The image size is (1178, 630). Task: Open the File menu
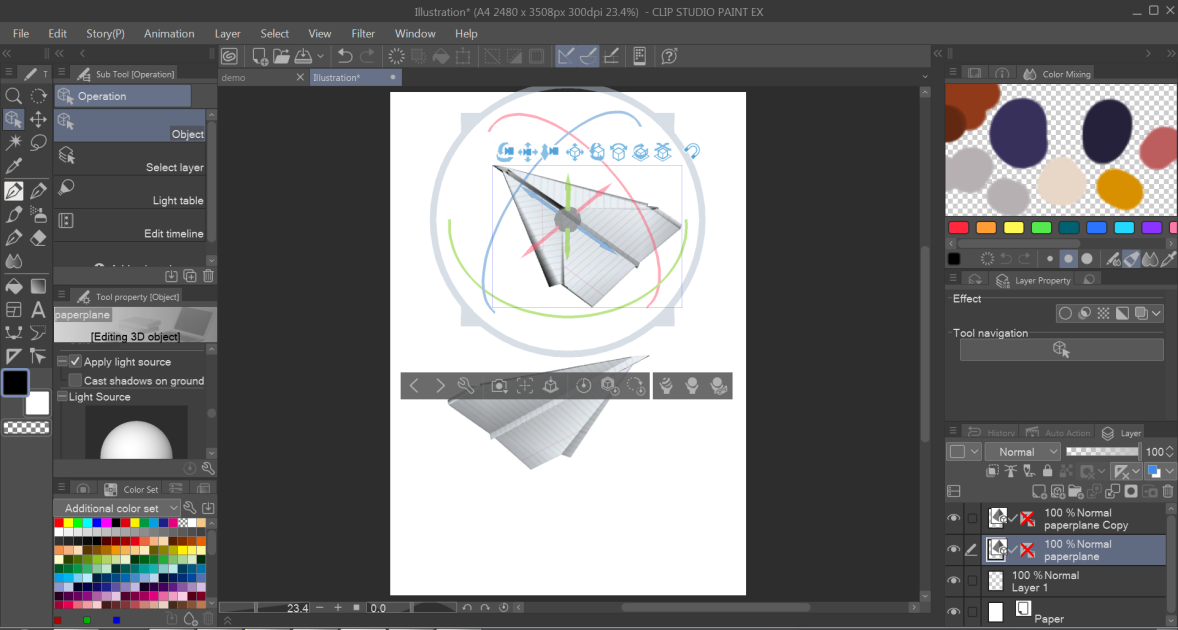(x=21, y=34)
